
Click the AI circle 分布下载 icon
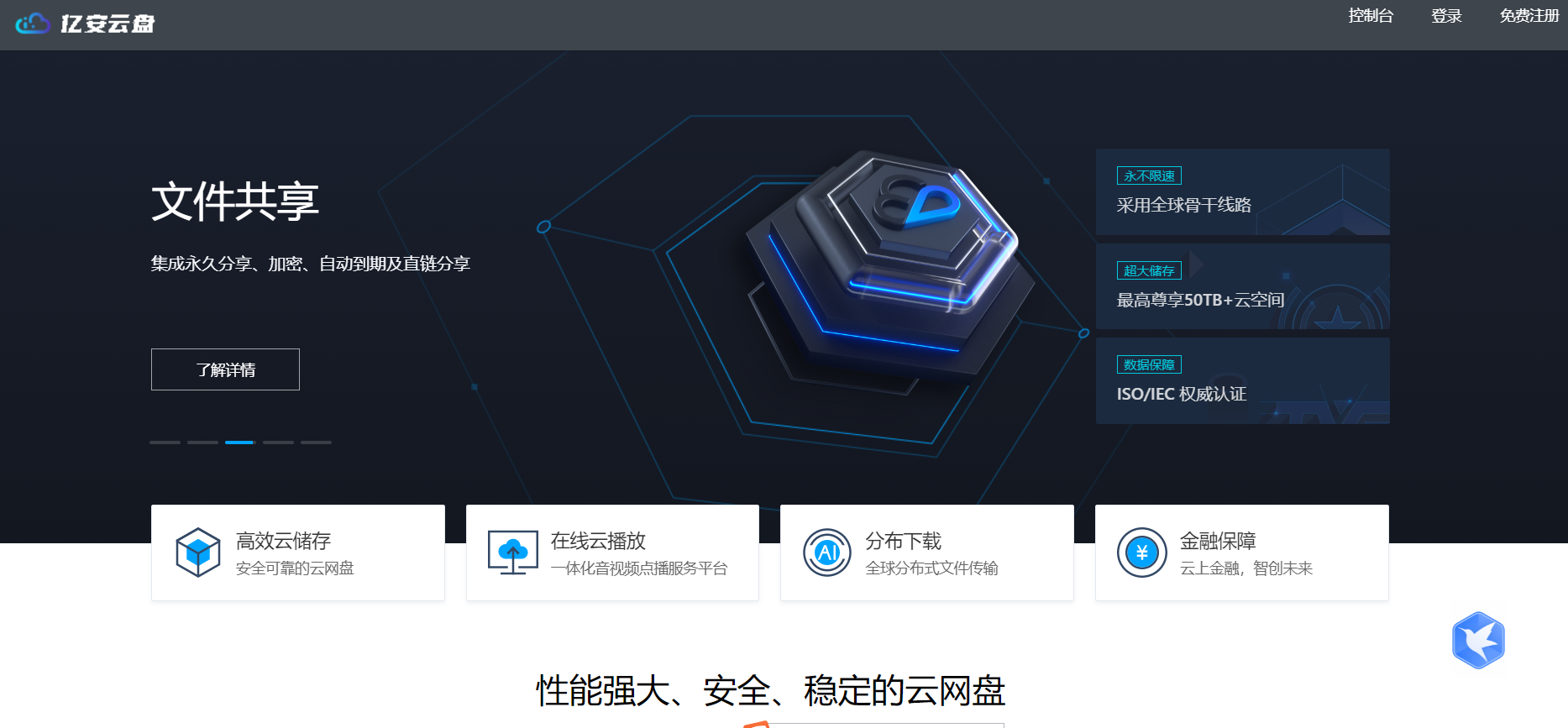827,553
